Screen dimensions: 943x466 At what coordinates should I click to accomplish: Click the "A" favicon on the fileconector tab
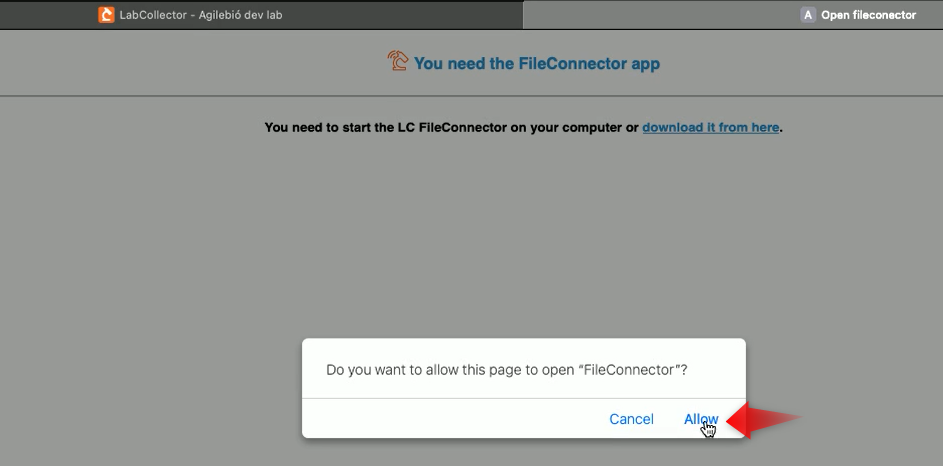tap(808, 15)
